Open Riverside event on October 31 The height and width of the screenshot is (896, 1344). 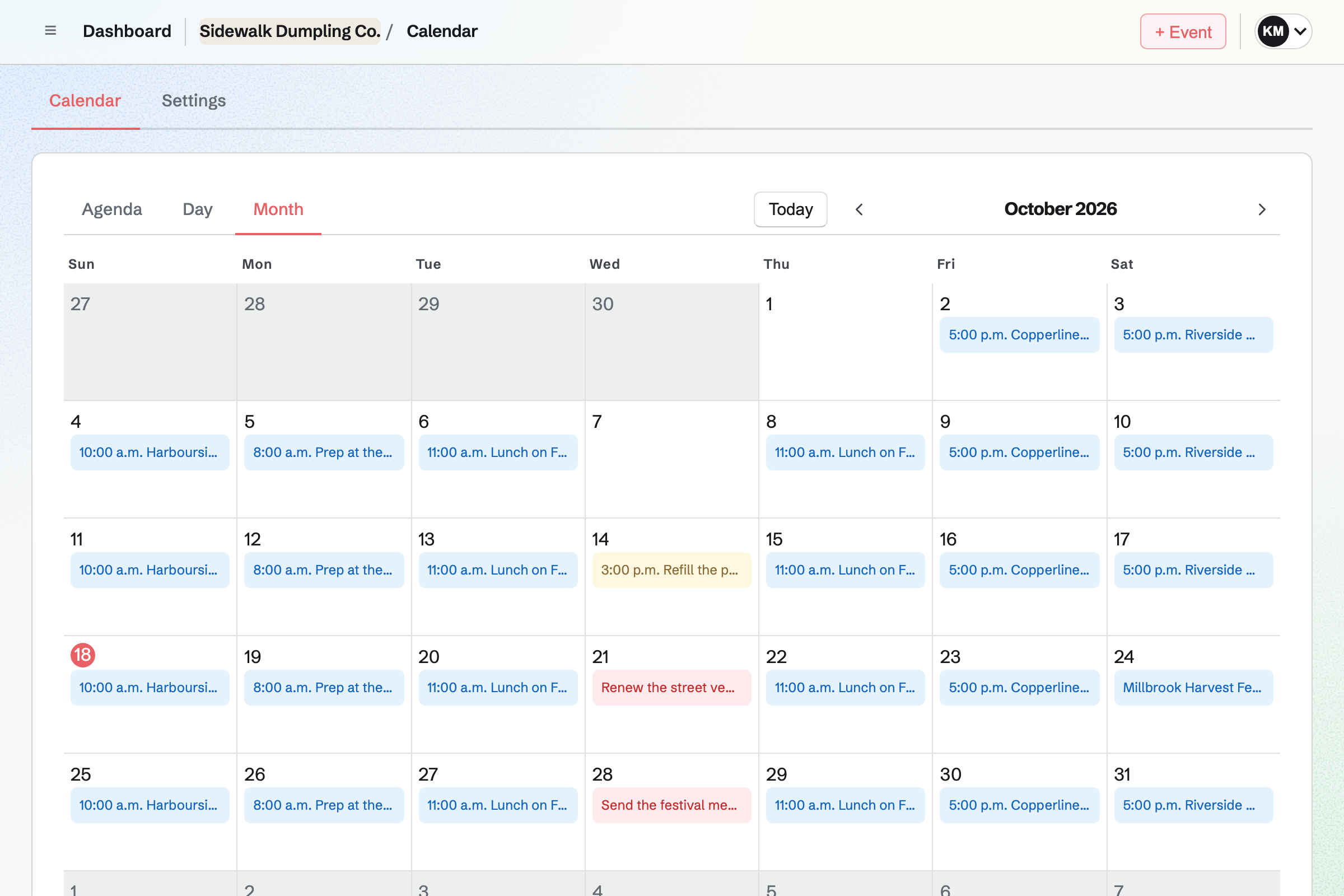pyautogui.click(x=1193, y=805)
